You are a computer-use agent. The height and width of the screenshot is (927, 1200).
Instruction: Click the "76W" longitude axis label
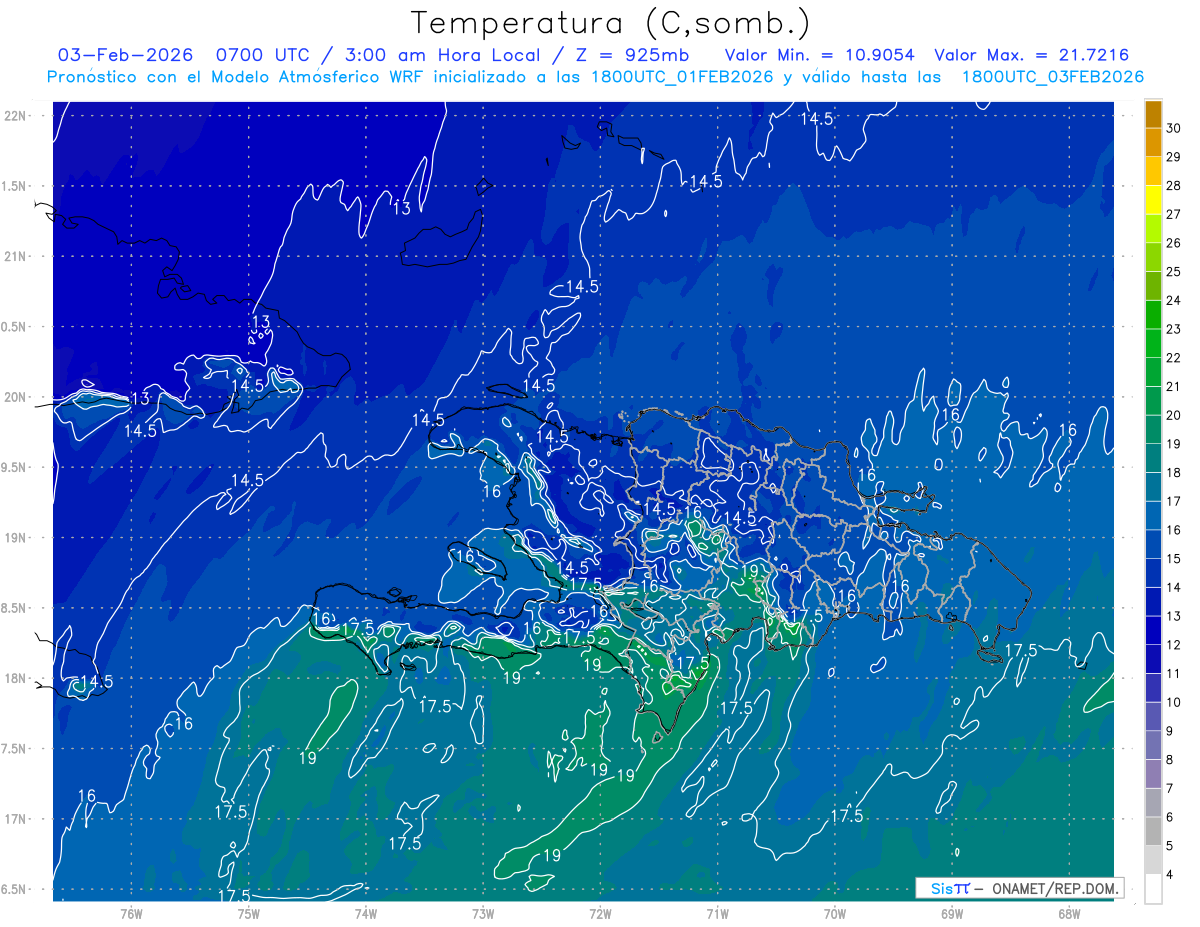click(x=131, y=914)
